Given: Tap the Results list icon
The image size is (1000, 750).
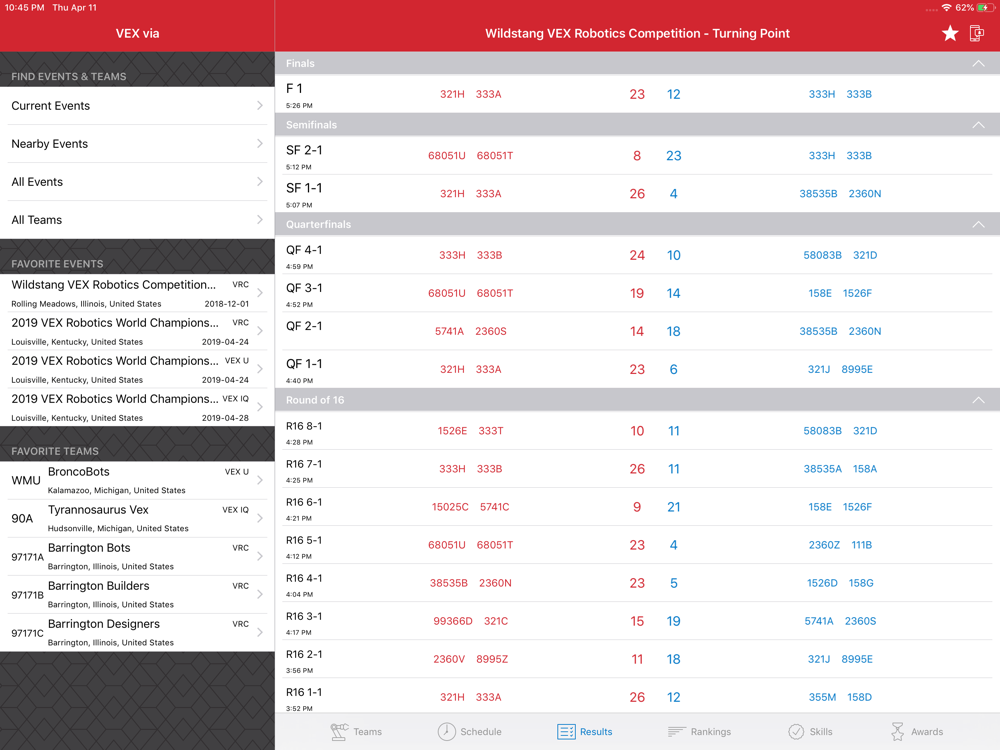Looking at the screenshot, I should pos(566,732).
